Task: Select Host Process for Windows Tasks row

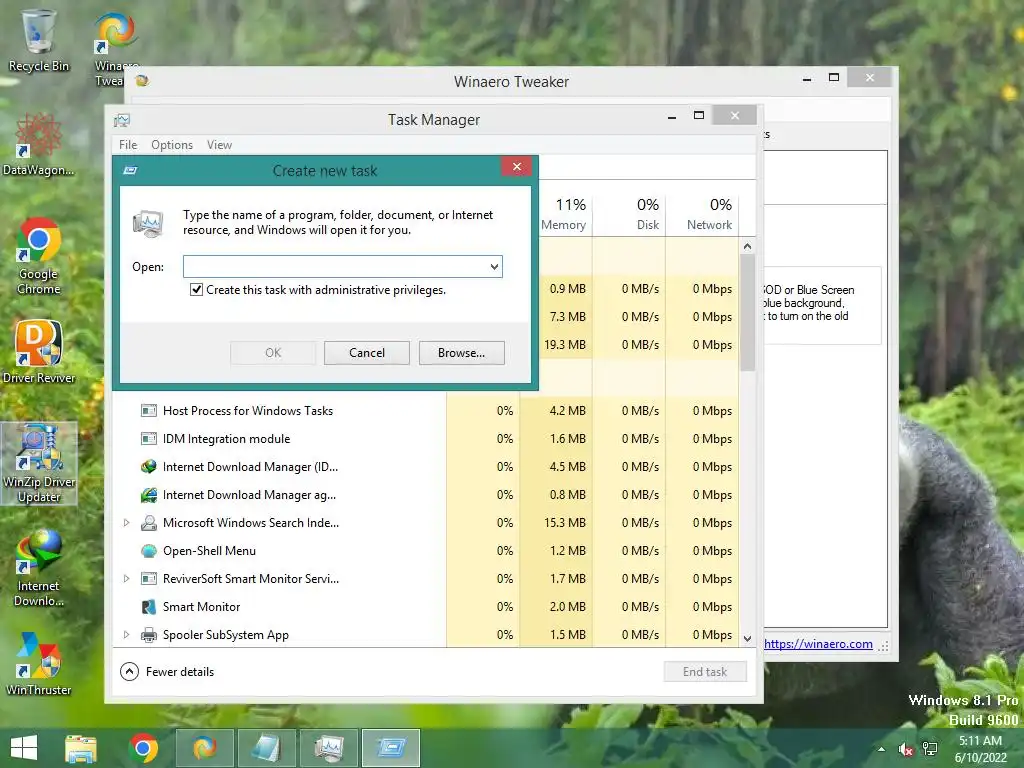Action: tap(426, 411)
